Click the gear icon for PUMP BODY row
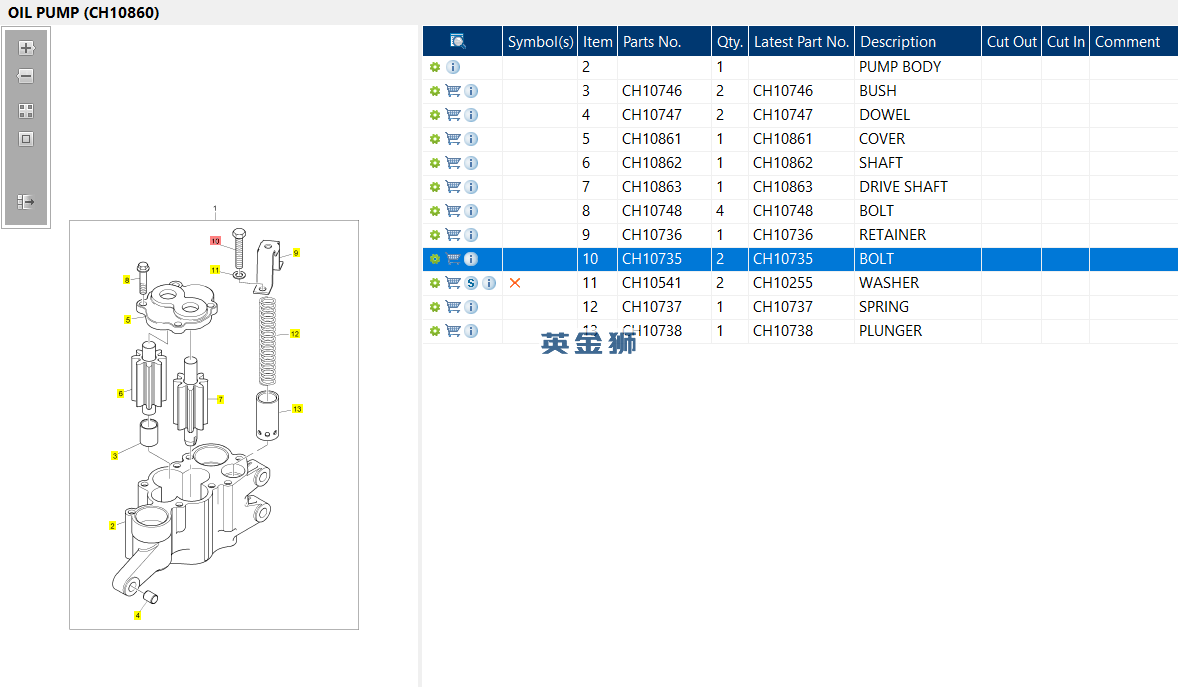This screenshot has height=687, width=1178. pyautogui.click(x=435, y=67)
